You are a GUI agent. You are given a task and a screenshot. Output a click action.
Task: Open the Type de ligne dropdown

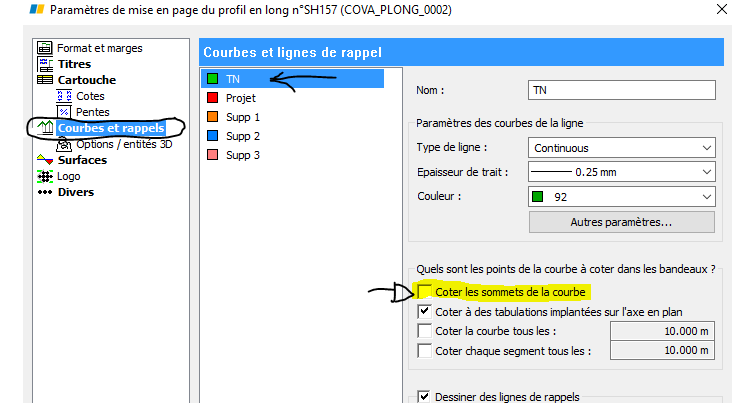click(x=622, y=148)
